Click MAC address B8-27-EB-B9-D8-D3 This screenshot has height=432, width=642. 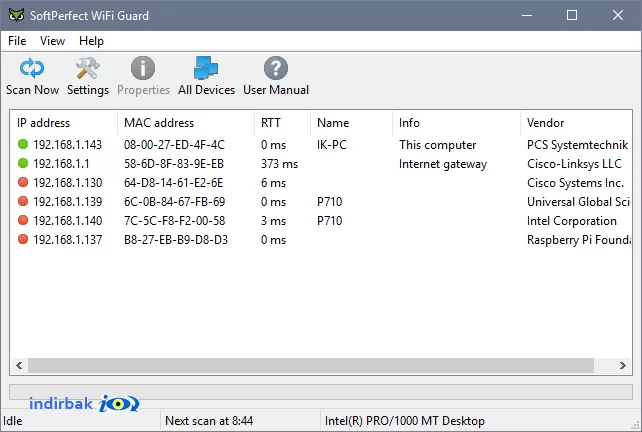click(176, 240)
